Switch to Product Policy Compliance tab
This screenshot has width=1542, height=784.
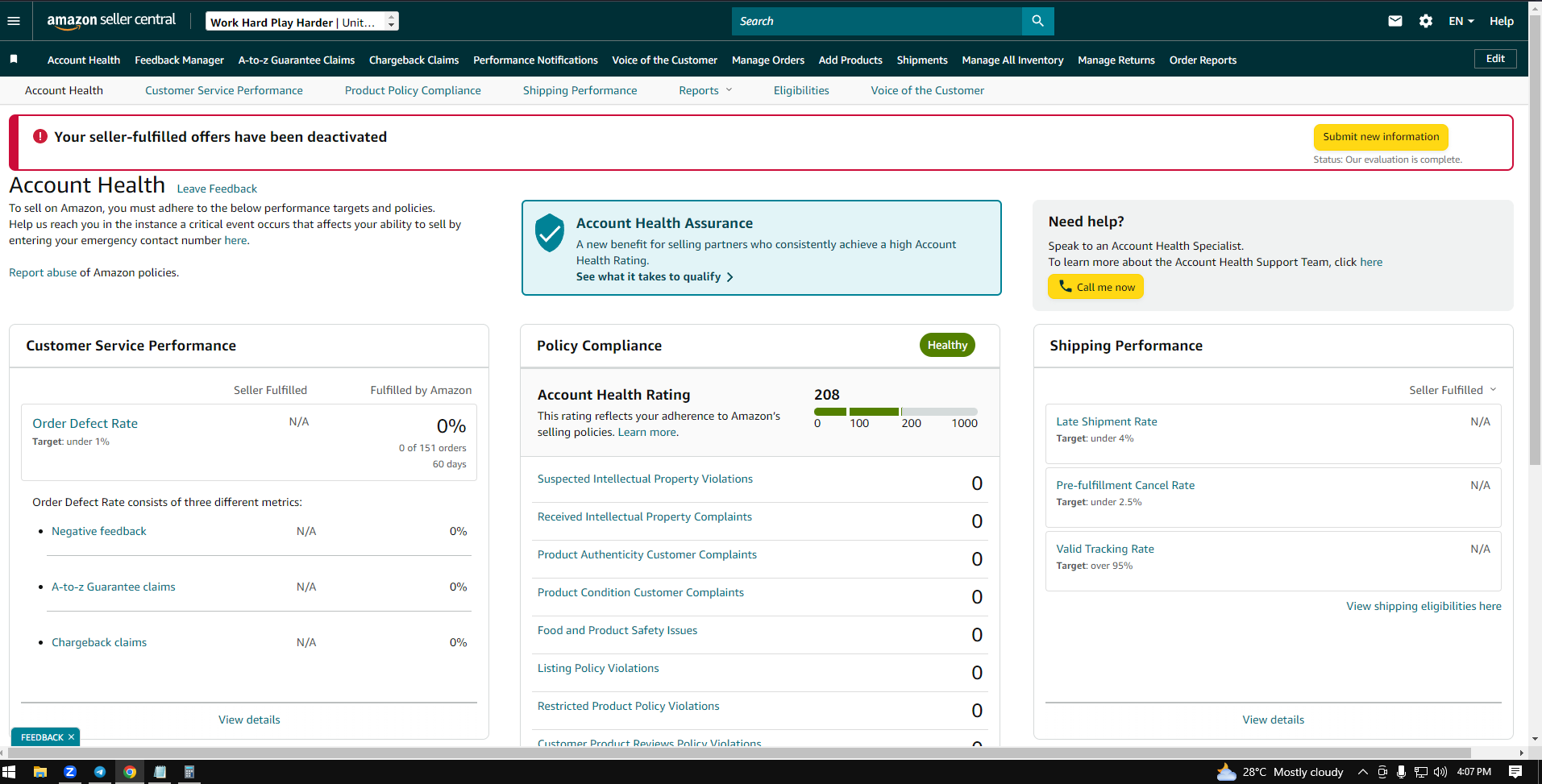(x=413, y=90)
